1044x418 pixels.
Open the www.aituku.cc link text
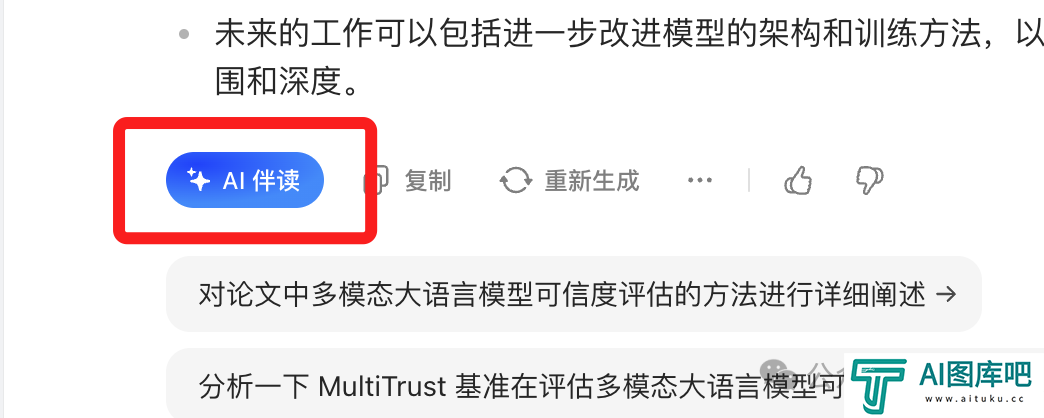pos(974,400)
